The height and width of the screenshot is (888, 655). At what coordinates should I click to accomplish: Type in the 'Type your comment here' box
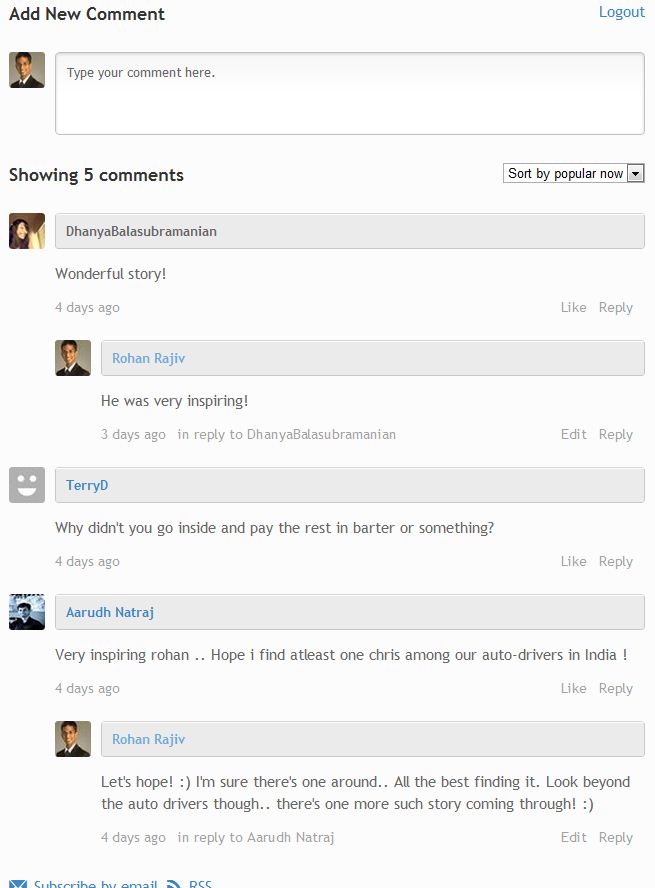pyautogui.click(x=349, y=93)
